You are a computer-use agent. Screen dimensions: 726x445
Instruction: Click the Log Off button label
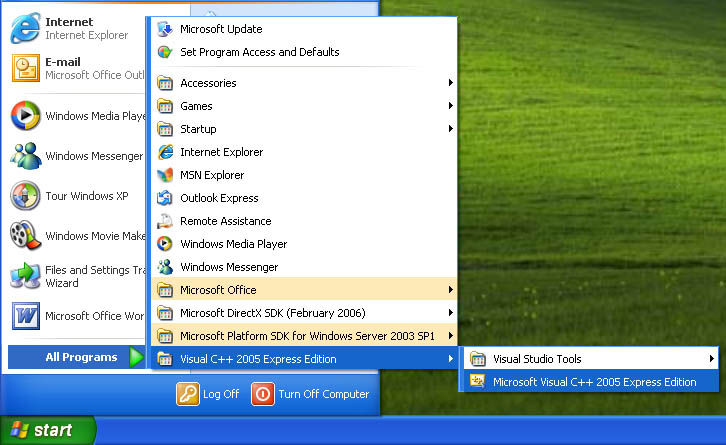(x=221, y=394)
